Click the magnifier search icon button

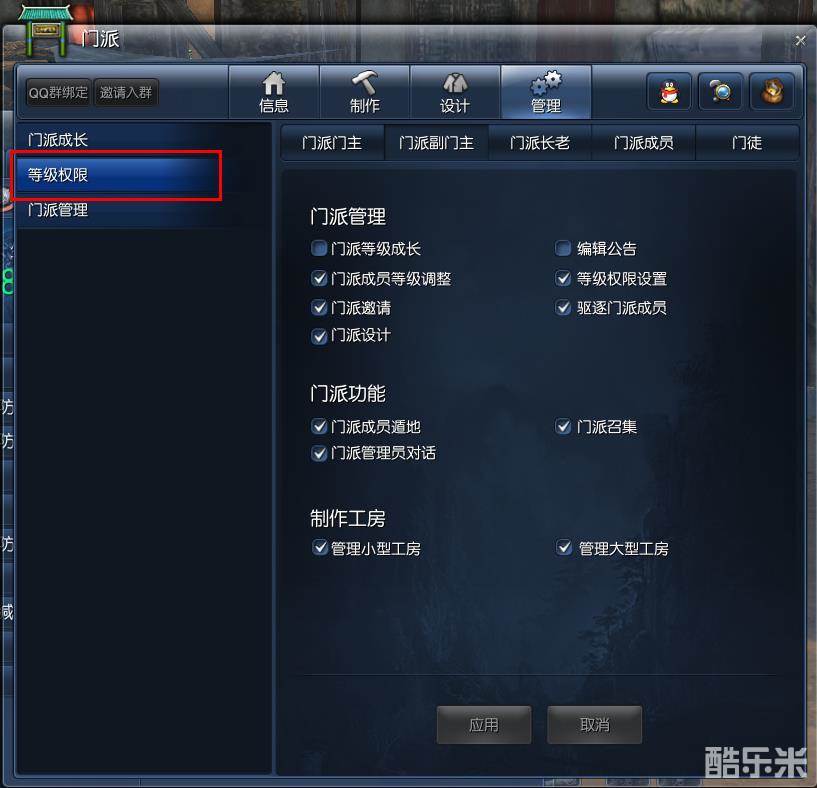click(x=720, y=92)
